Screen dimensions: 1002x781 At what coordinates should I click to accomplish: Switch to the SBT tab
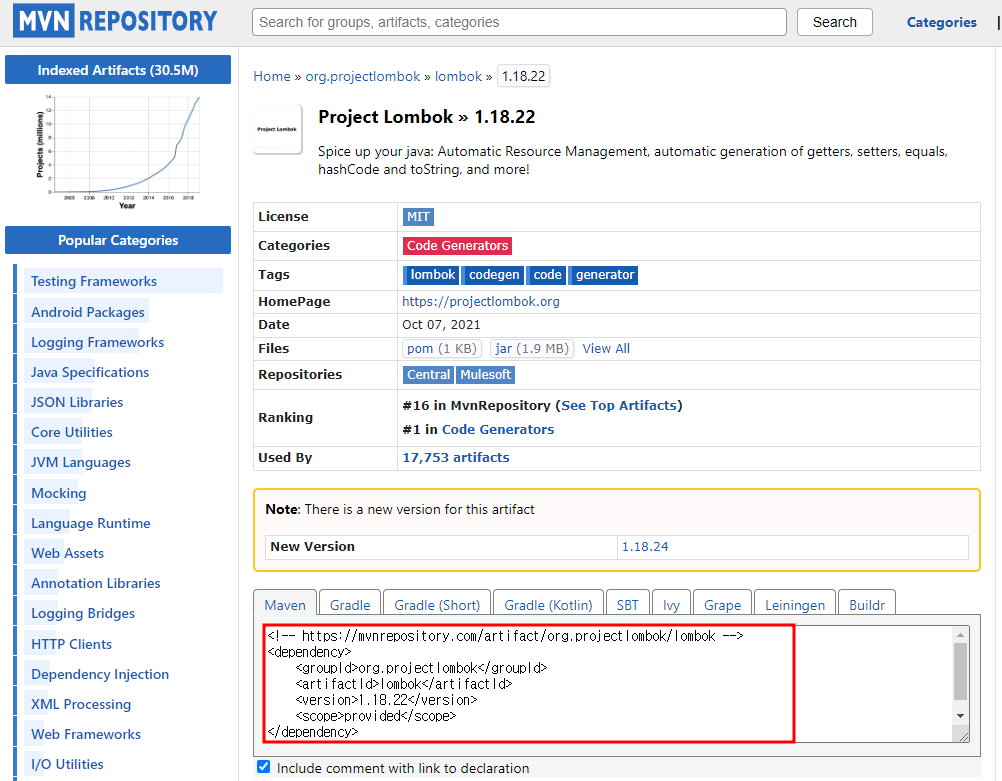[x=628, y=605]
